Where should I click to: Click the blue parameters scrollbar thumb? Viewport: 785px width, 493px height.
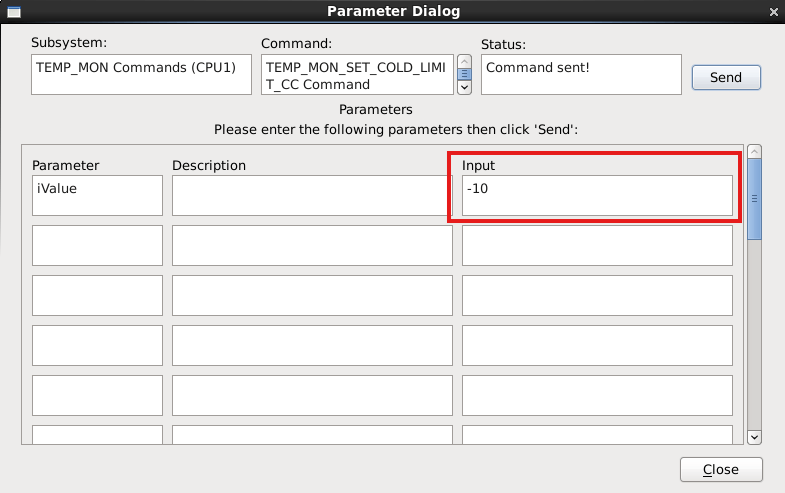[754, 198]
